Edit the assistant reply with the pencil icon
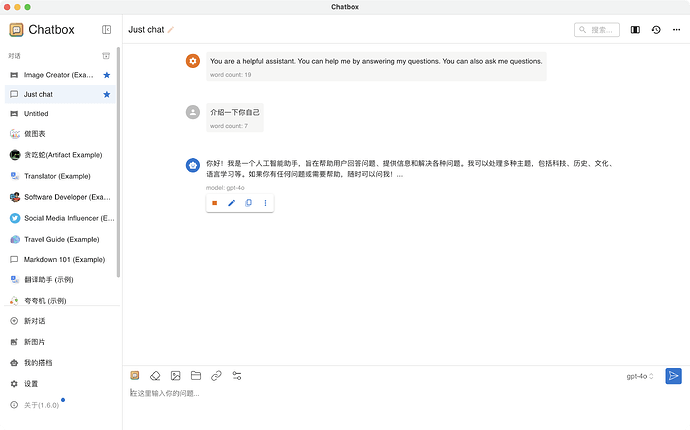690x430 pixels. coord(231,203)
